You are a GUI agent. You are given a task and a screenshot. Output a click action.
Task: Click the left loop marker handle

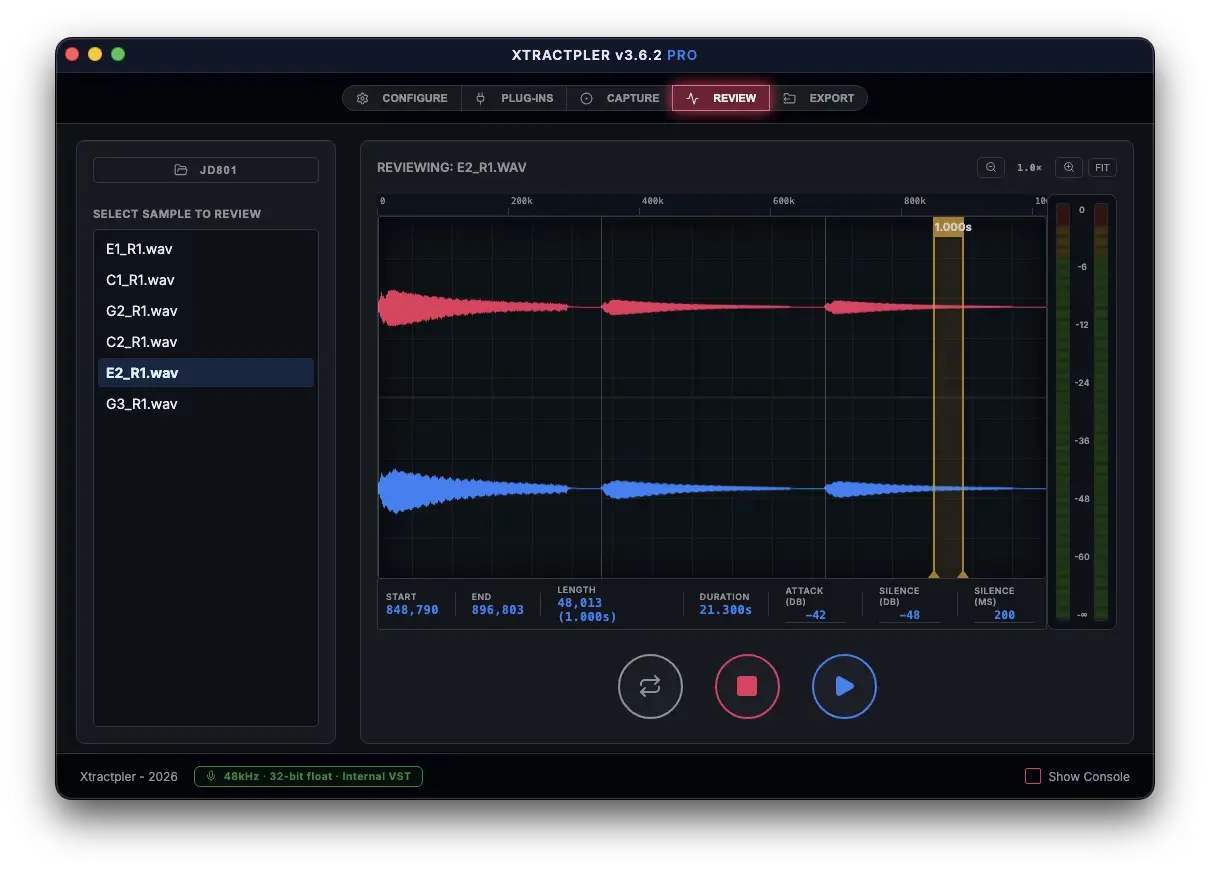pyautogui.click(x=934, y=574)
